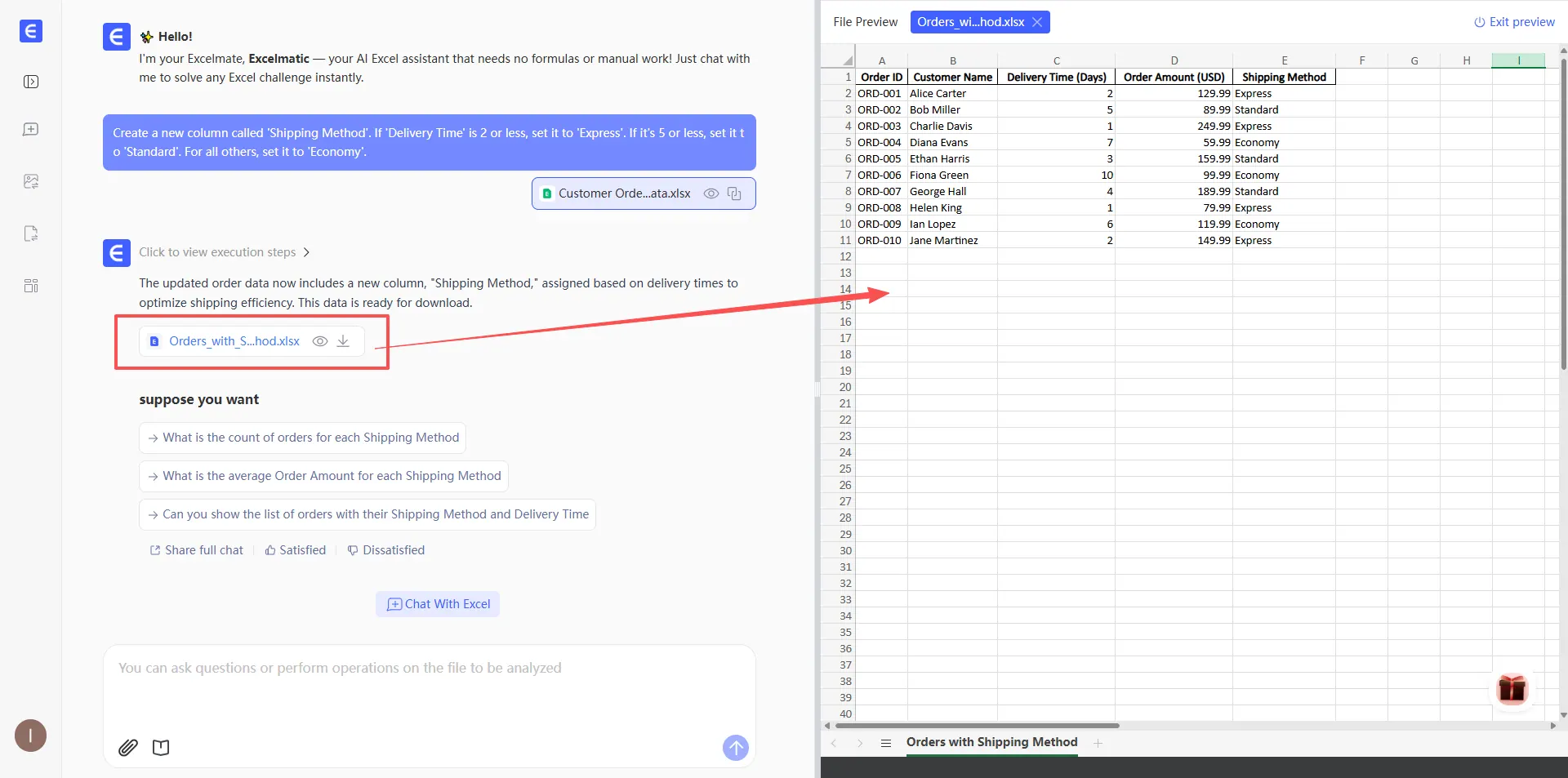
Task: Add a new sheet with plus icon
Action: point(1098,743)
